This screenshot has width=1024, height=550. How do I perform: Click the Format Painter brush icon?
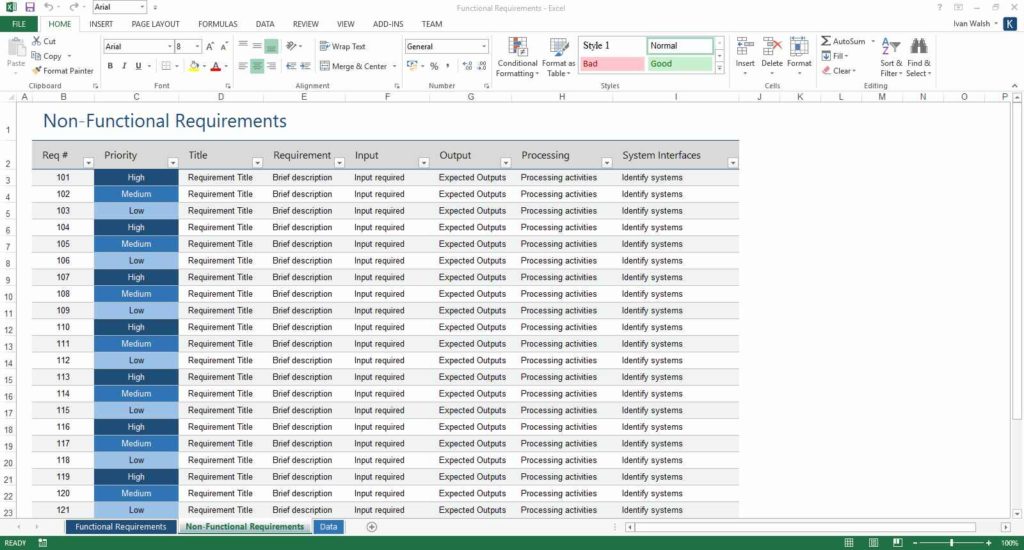click(x=37, y=71)
